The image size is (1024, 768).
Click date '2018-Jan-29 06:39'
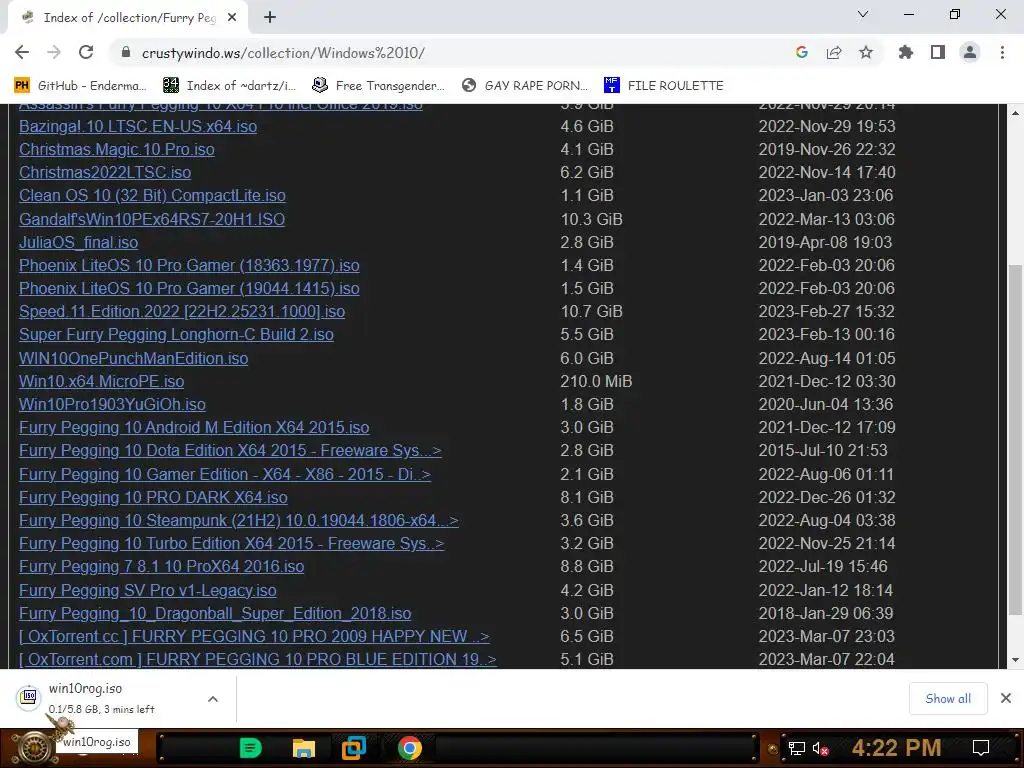click(825, 614)
